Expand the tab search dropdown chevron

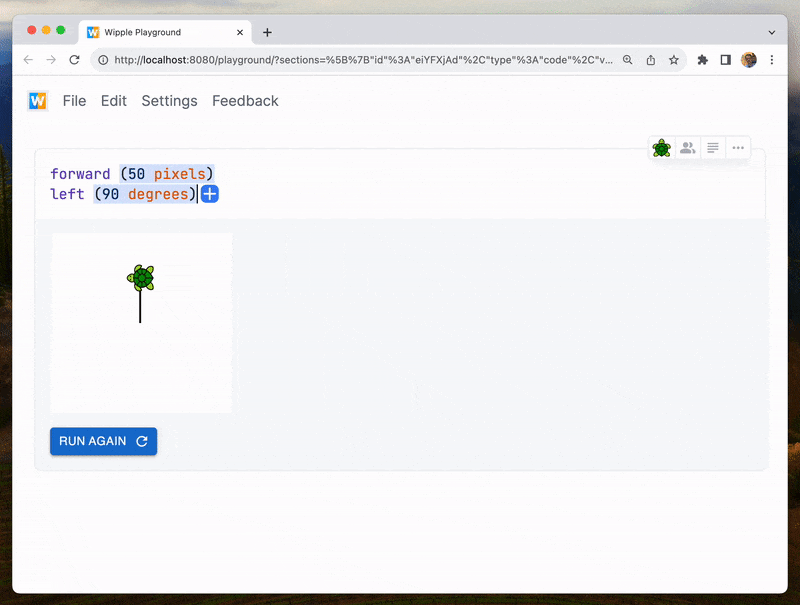[772, 32]
